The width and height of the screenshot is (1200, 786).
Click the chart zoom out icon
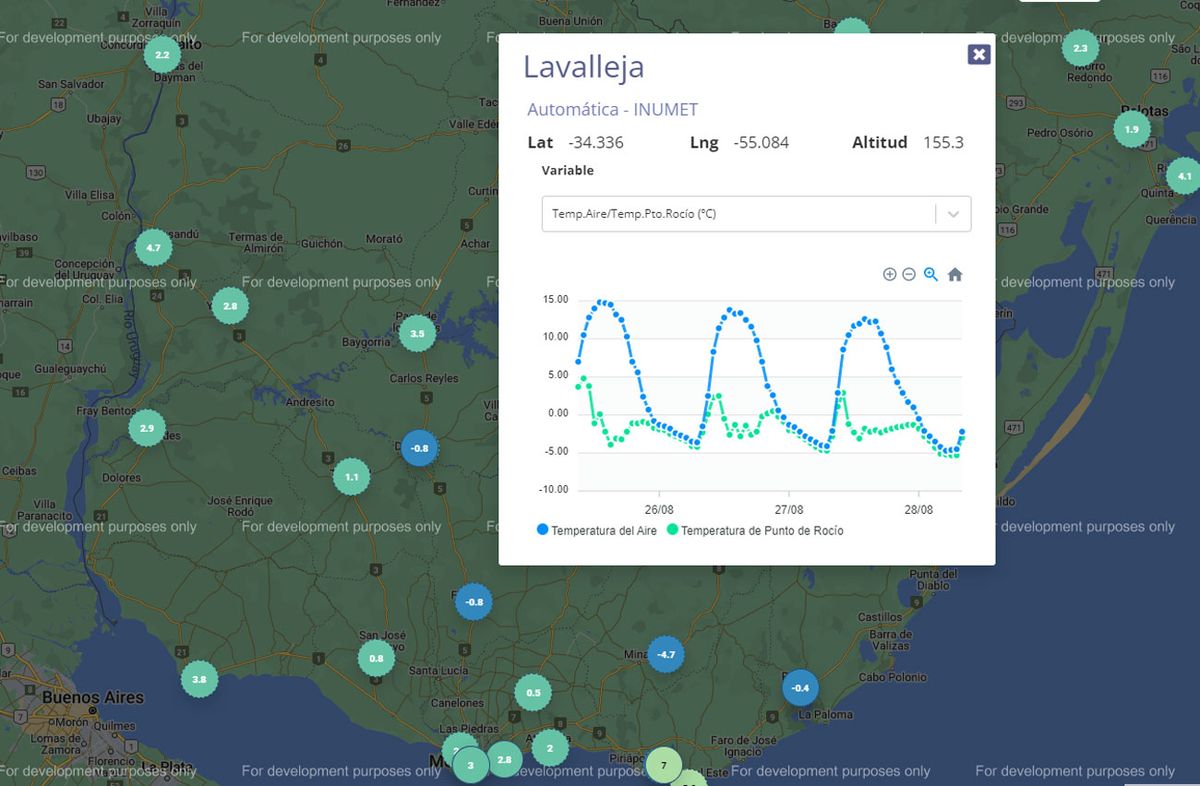(x=909, y=275)
